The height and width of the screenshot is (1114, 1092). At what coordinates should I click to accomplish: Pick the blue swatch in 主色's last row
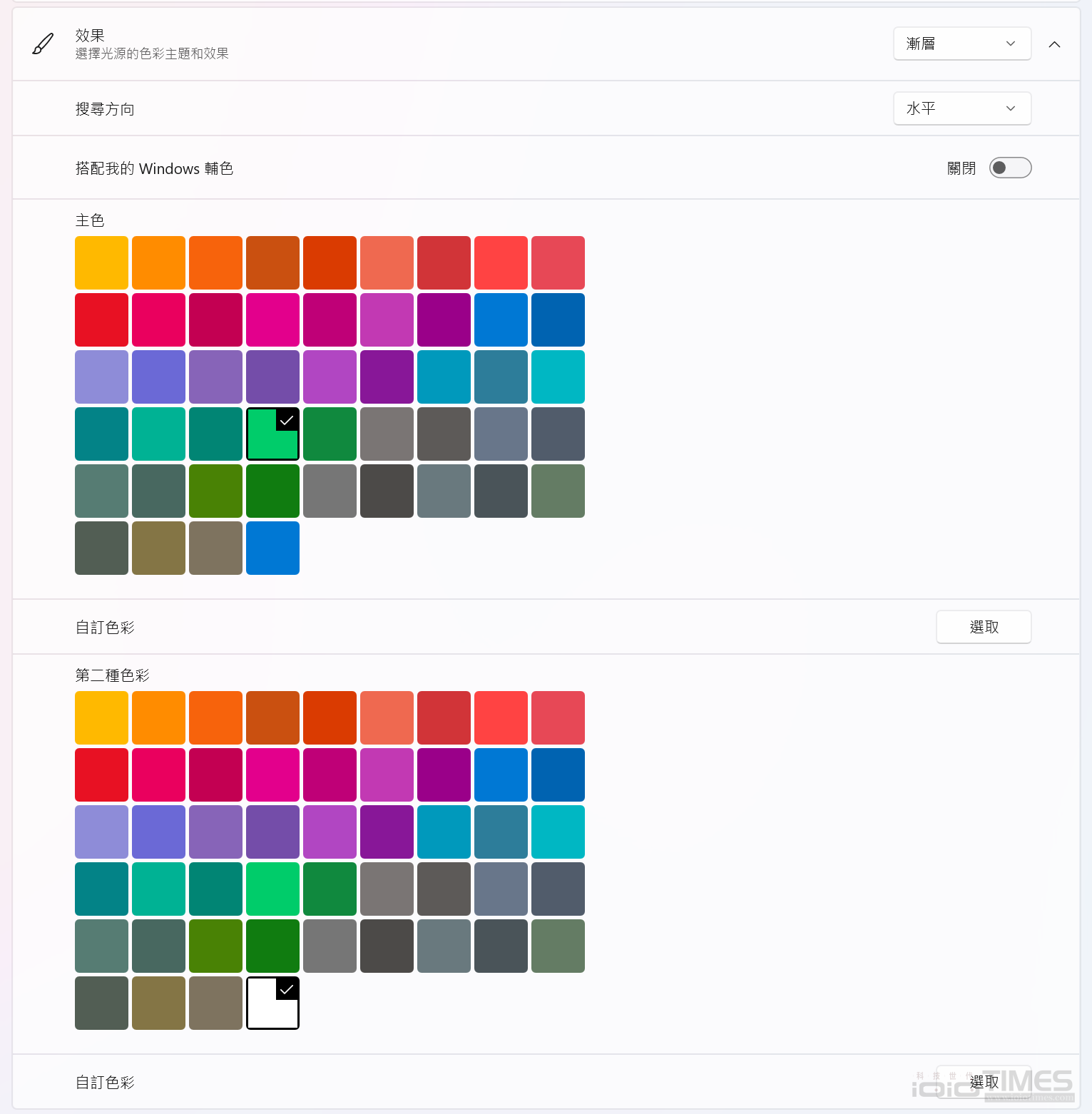click(x=272, y=548)
